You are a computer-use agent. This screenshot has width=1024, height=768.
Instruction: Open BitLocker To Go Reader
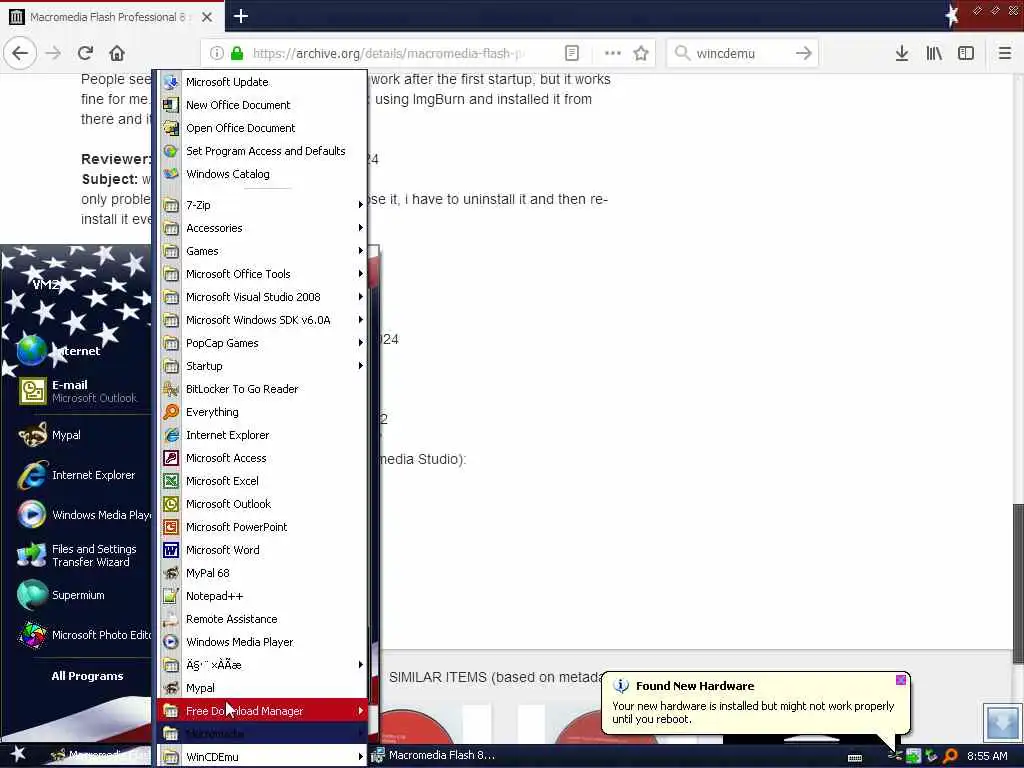pos(261,389)
